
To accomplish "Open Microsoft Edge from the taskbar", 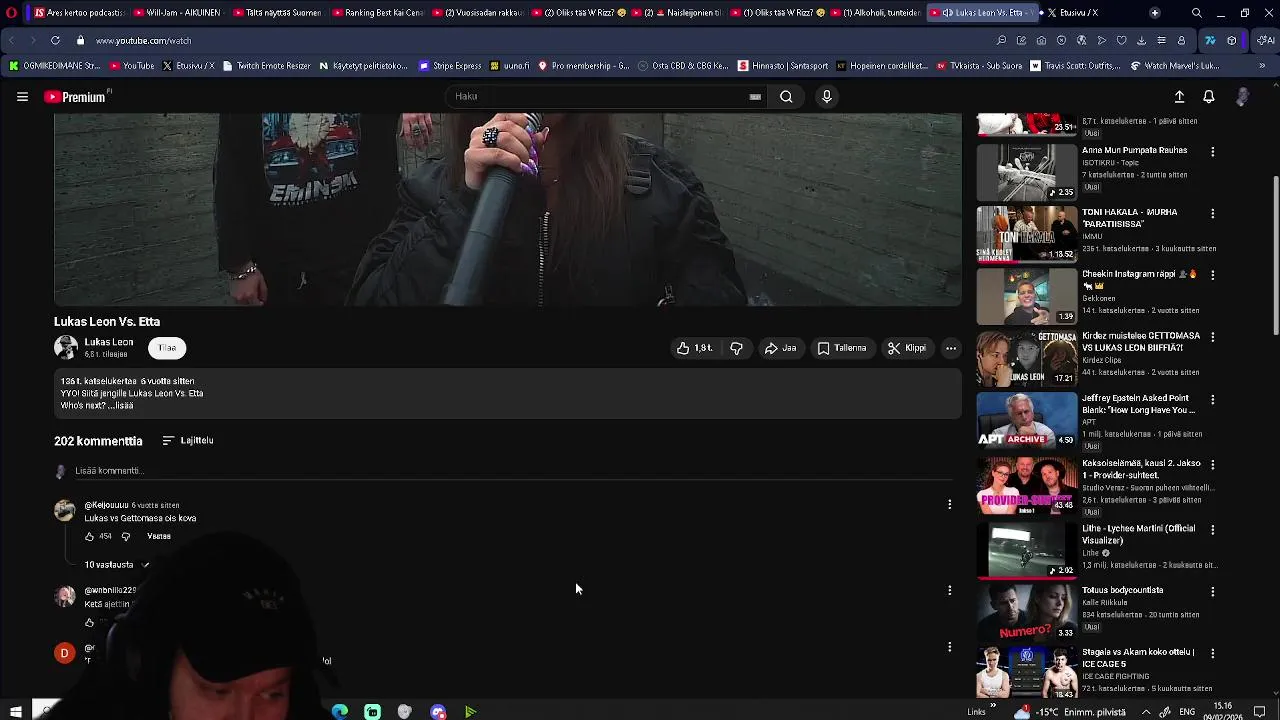I will 340,712.
